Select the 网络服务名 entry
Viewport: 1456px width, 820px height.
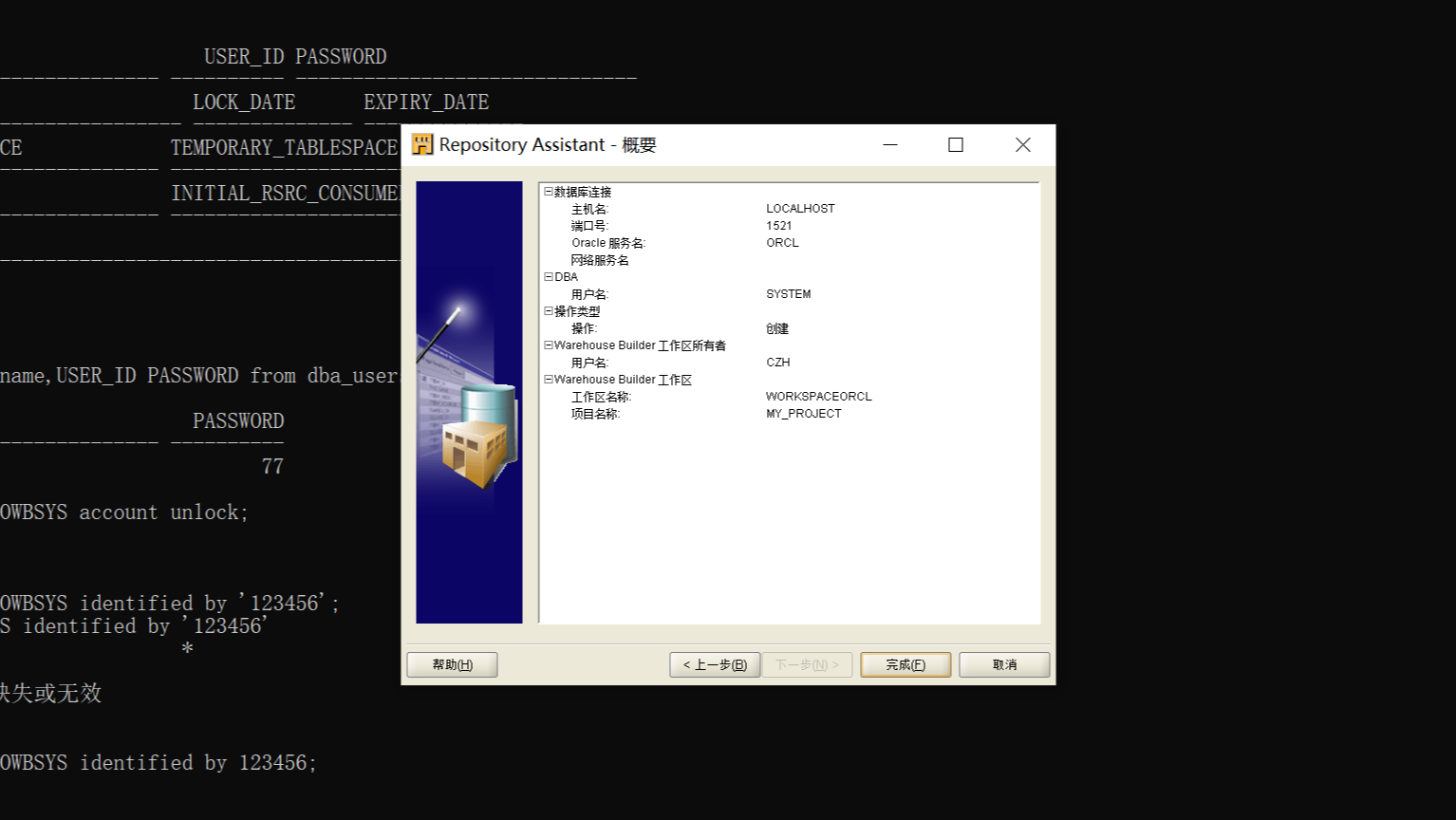click(x=601, y=259)
